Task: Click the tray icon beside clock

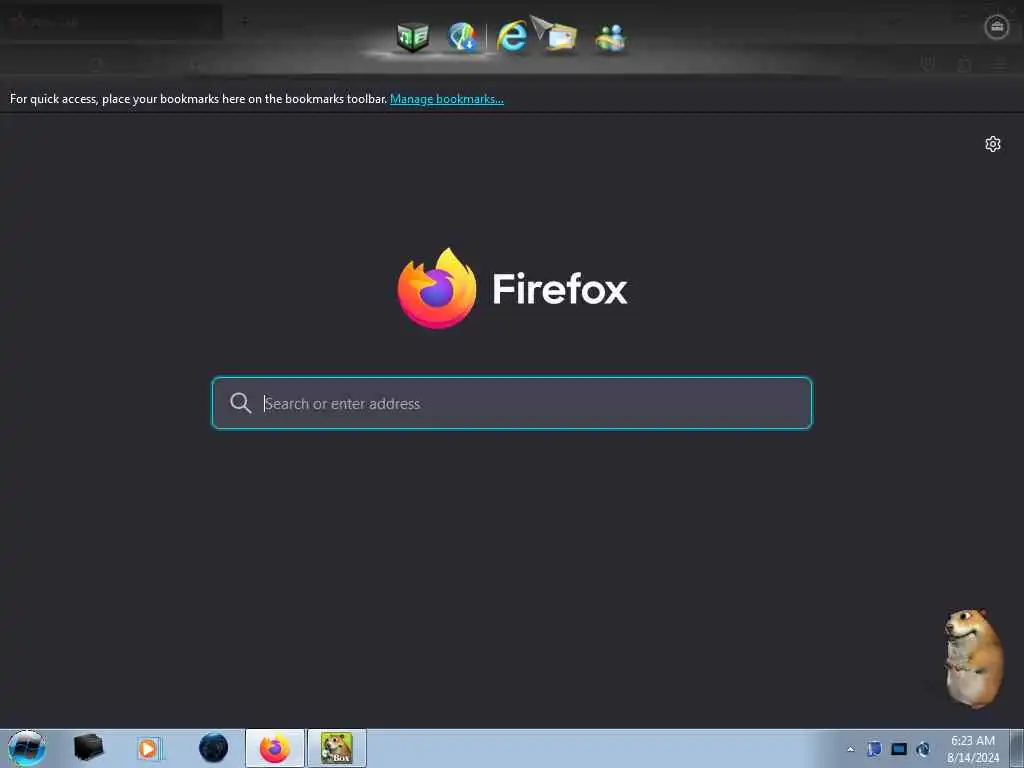Action: 923,749
